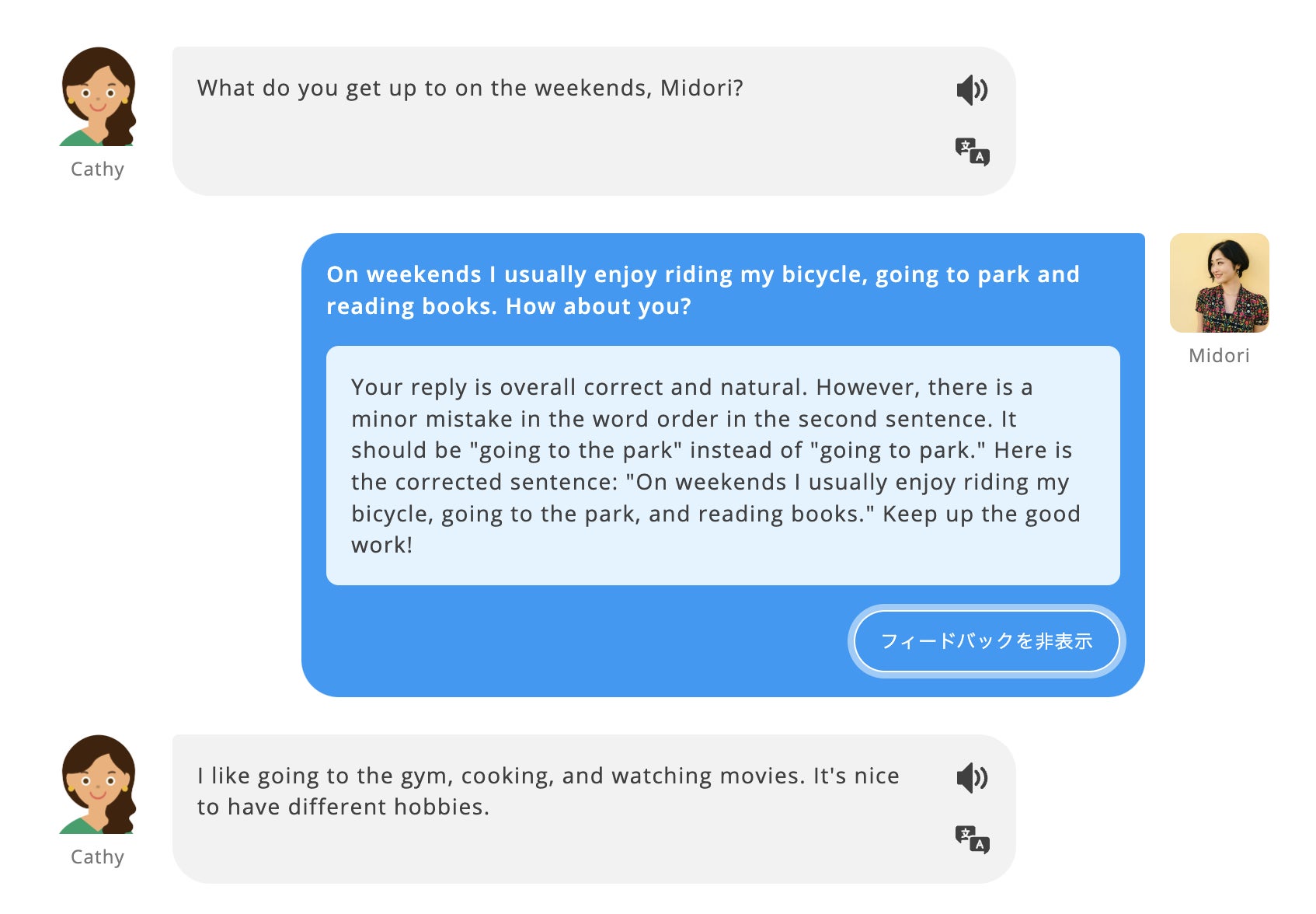Click Cathy's text "I like going to the gym"
This screenshot has width=1316, height=914.
(x=325, y=776)
